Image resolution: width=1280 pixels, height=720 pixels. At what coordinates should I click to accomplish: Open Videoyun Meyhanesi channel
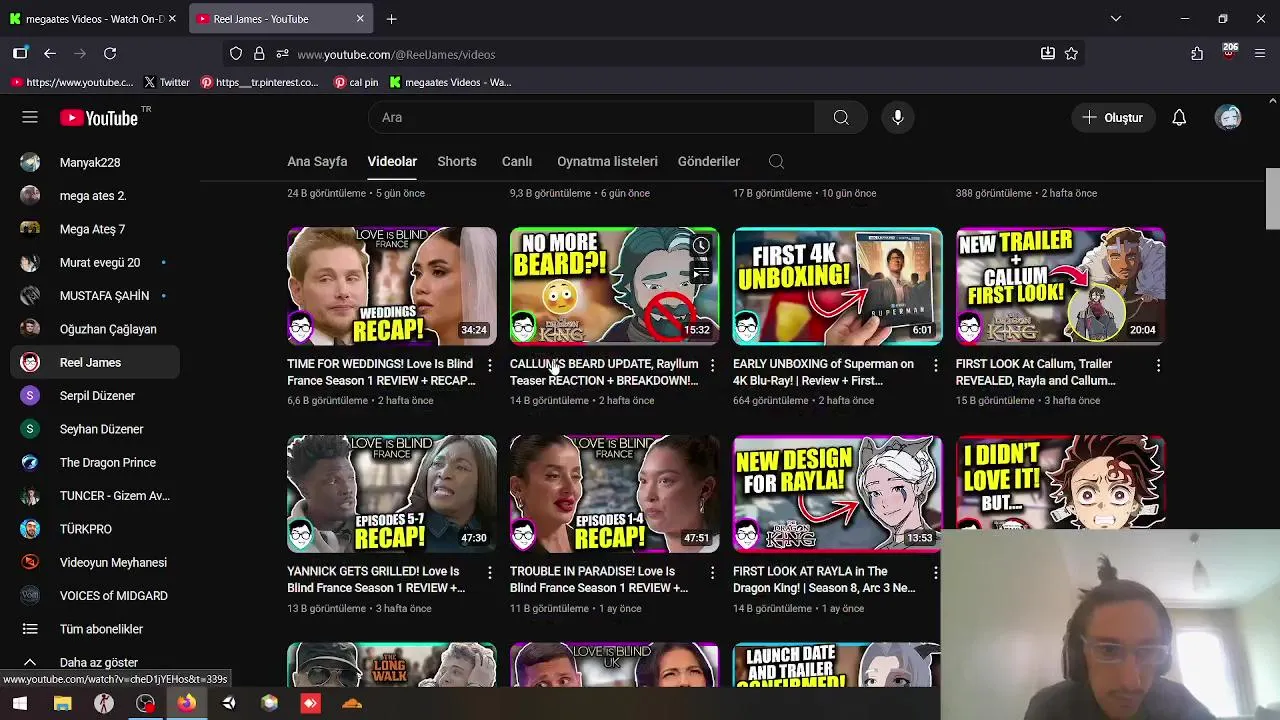click(95, 562)
